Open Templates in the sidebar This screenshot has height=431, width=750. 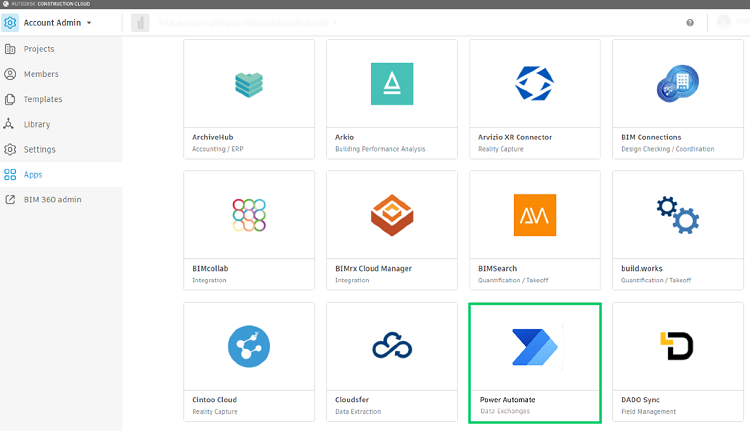tap(43, 99)
